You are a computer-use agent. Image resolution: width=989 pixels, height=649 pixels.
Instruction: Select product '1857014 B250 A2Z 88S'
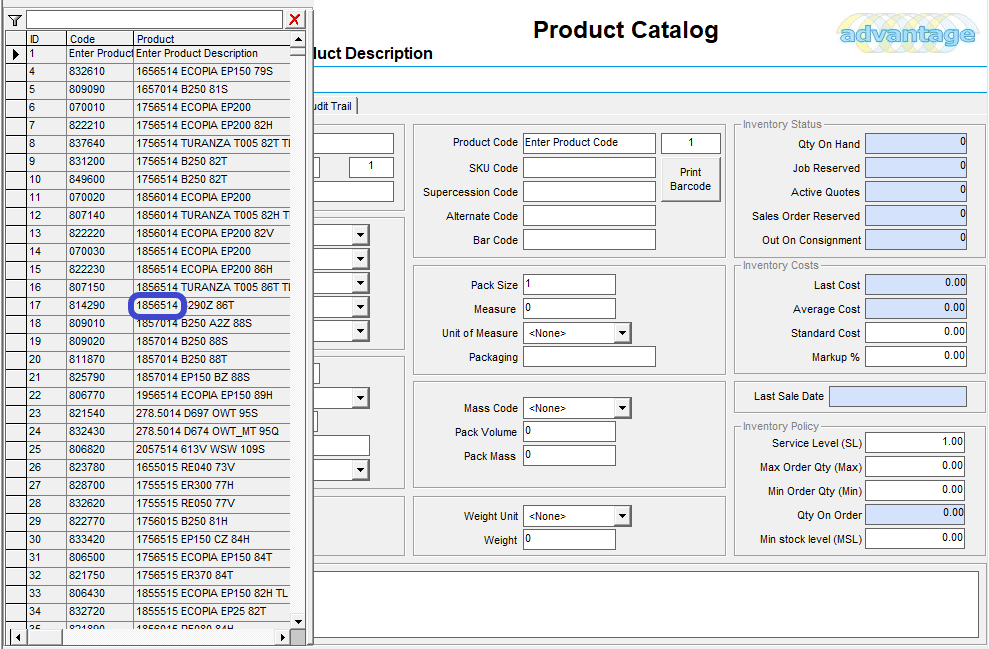pos(212,323)
